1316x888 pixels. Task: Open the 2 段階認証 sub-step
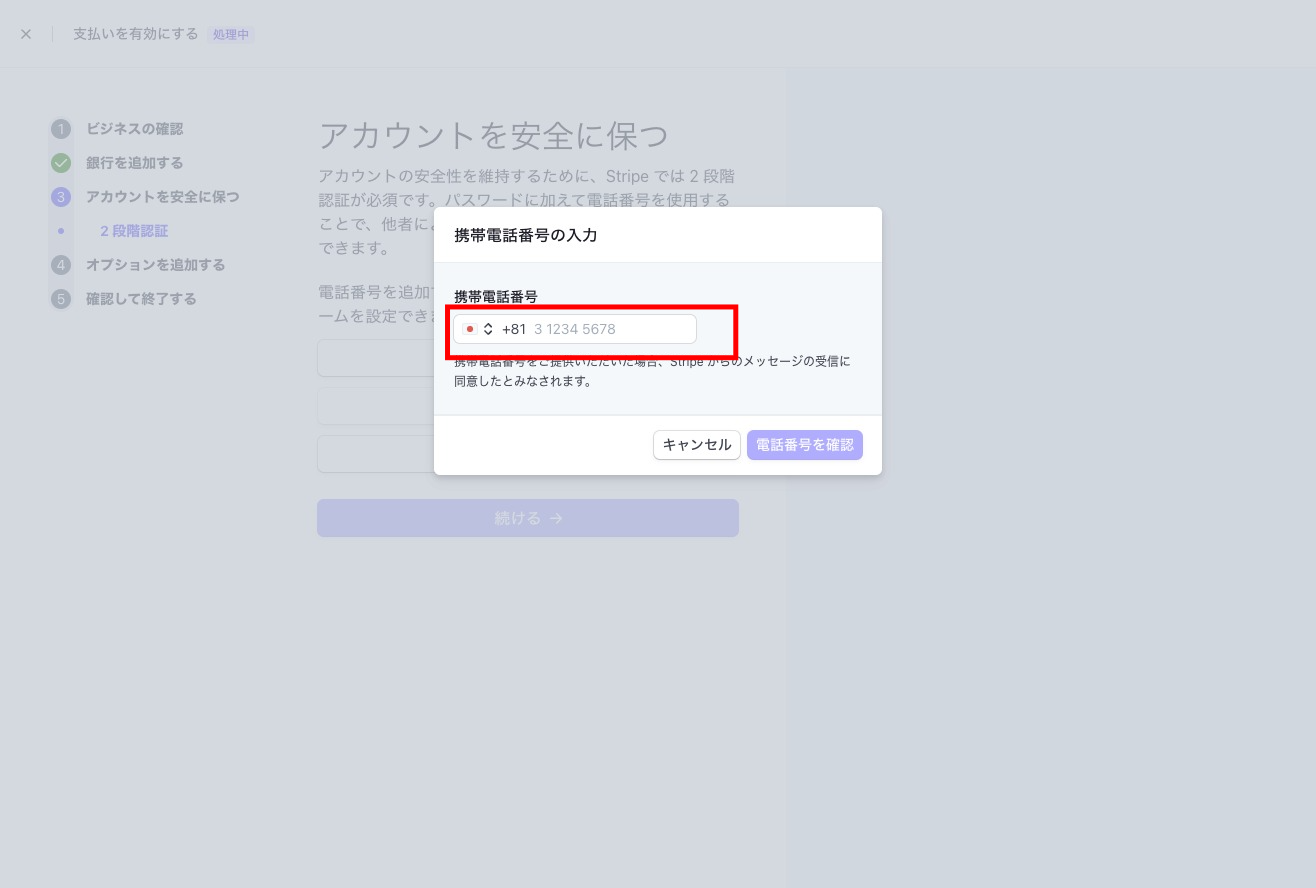pyautogui.click(x=134, y=231)
